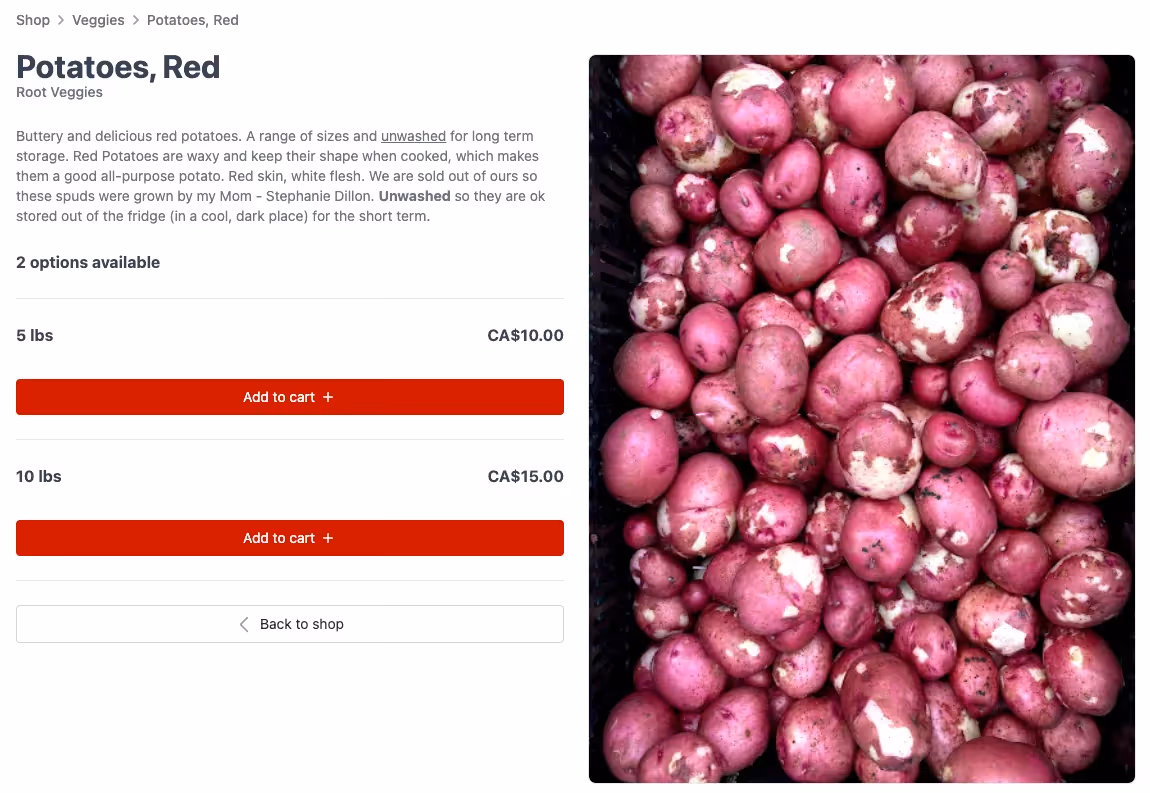Click the chevron between Shop and Veggies breadcrumb
Viewport: 1150px width, 793px height.
(60, 19)
